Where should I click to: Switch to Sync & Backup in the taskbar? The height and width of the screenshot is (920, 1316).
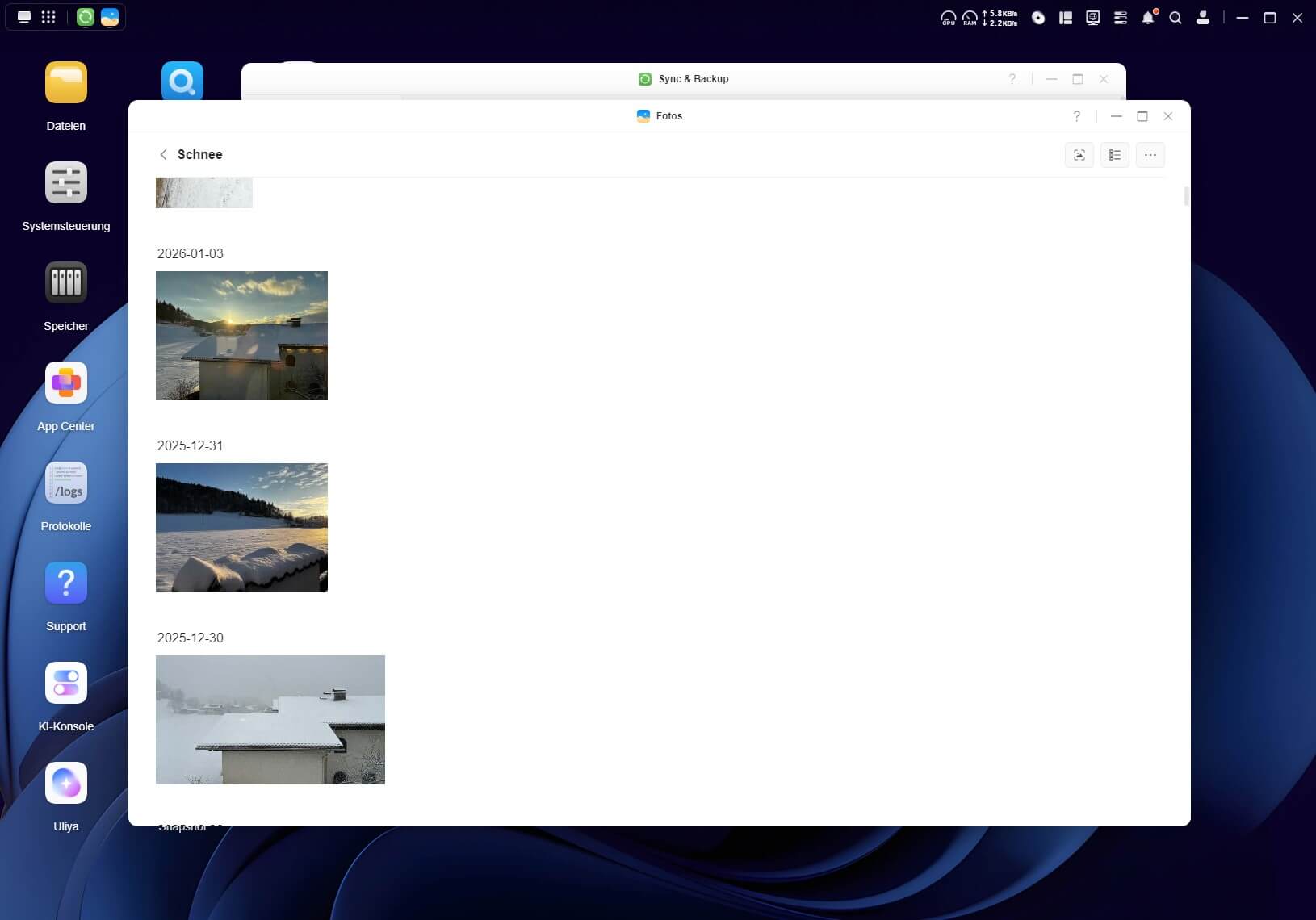click(86, 17)
